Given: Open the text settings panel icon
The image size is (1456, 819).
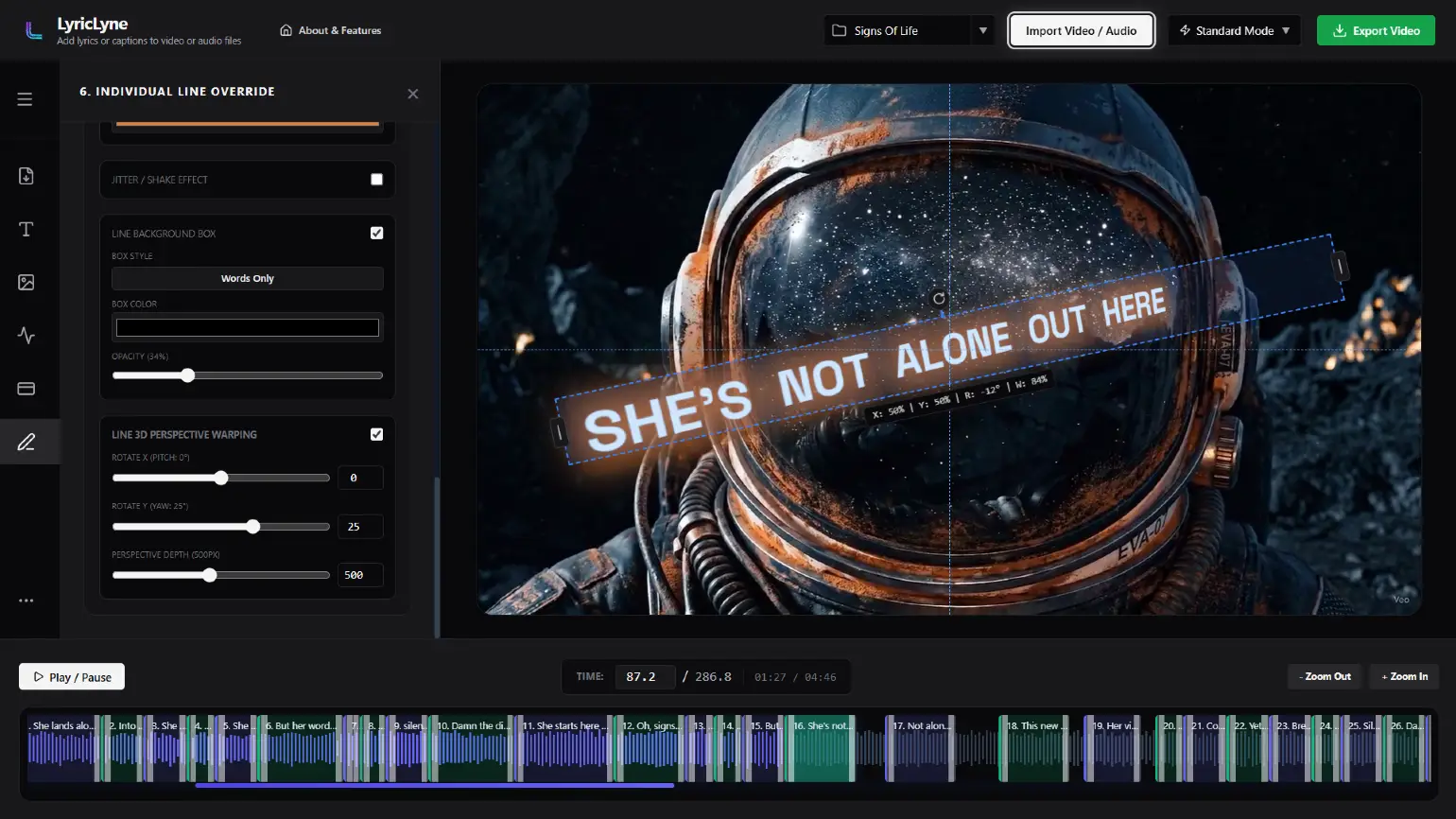Looking at the screenshot, I should (x=26, y=229).
